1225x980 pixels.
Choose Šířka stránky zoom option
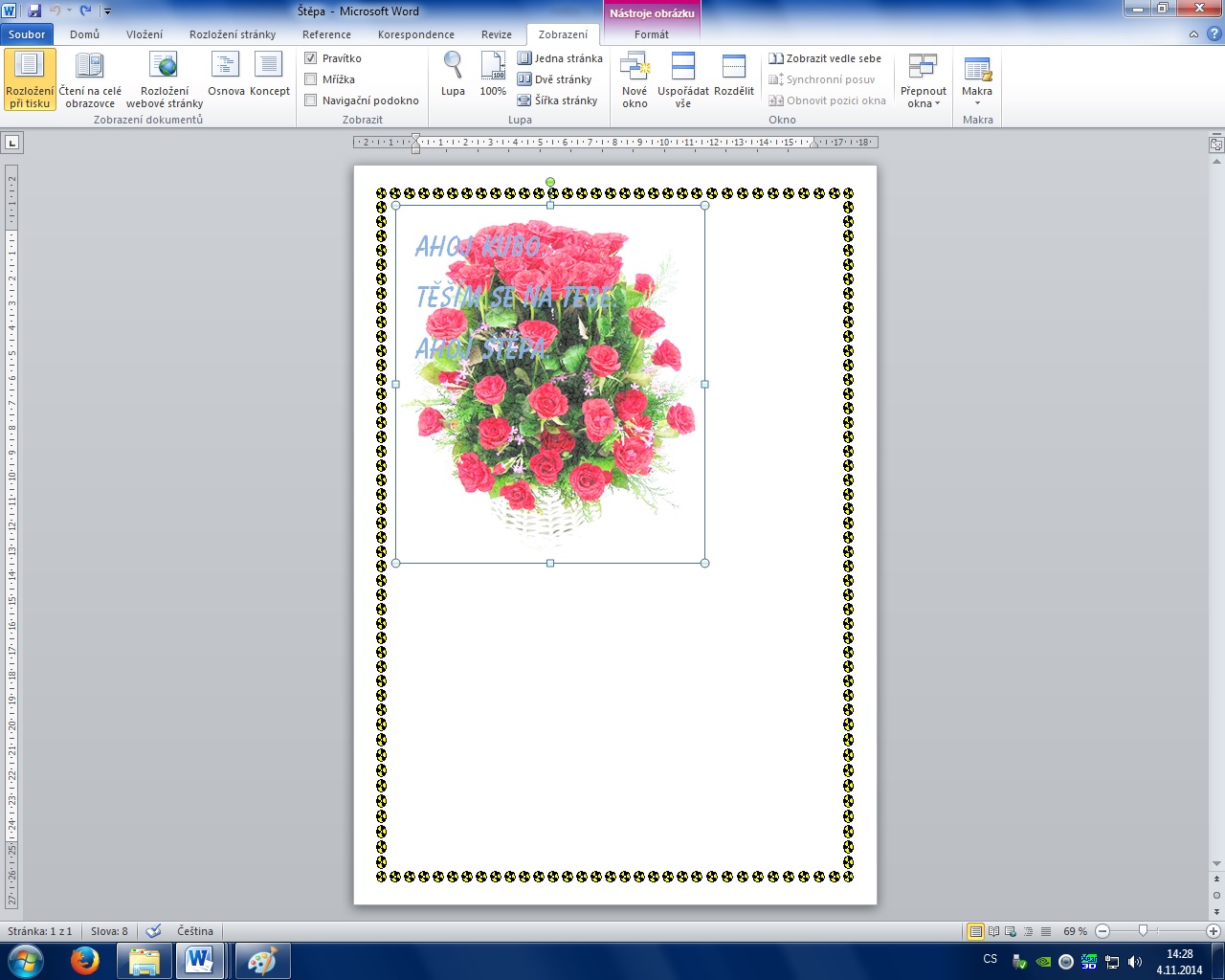tap(558, 100)
